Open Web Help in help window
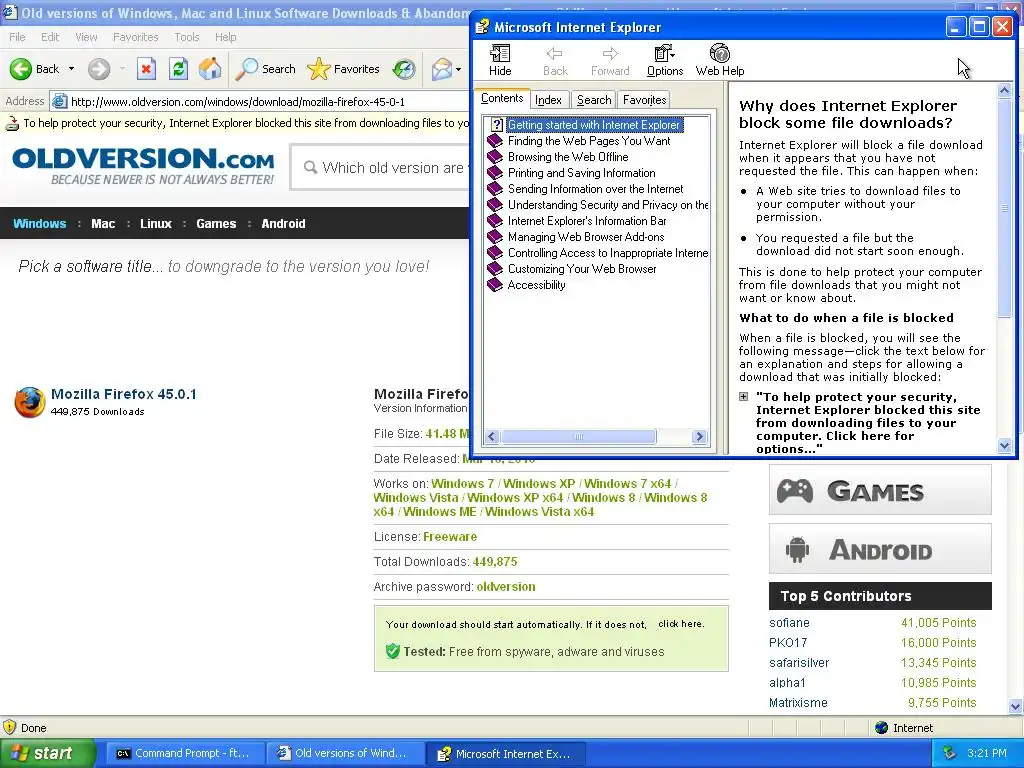1024x768 pixels. (720, 60)
